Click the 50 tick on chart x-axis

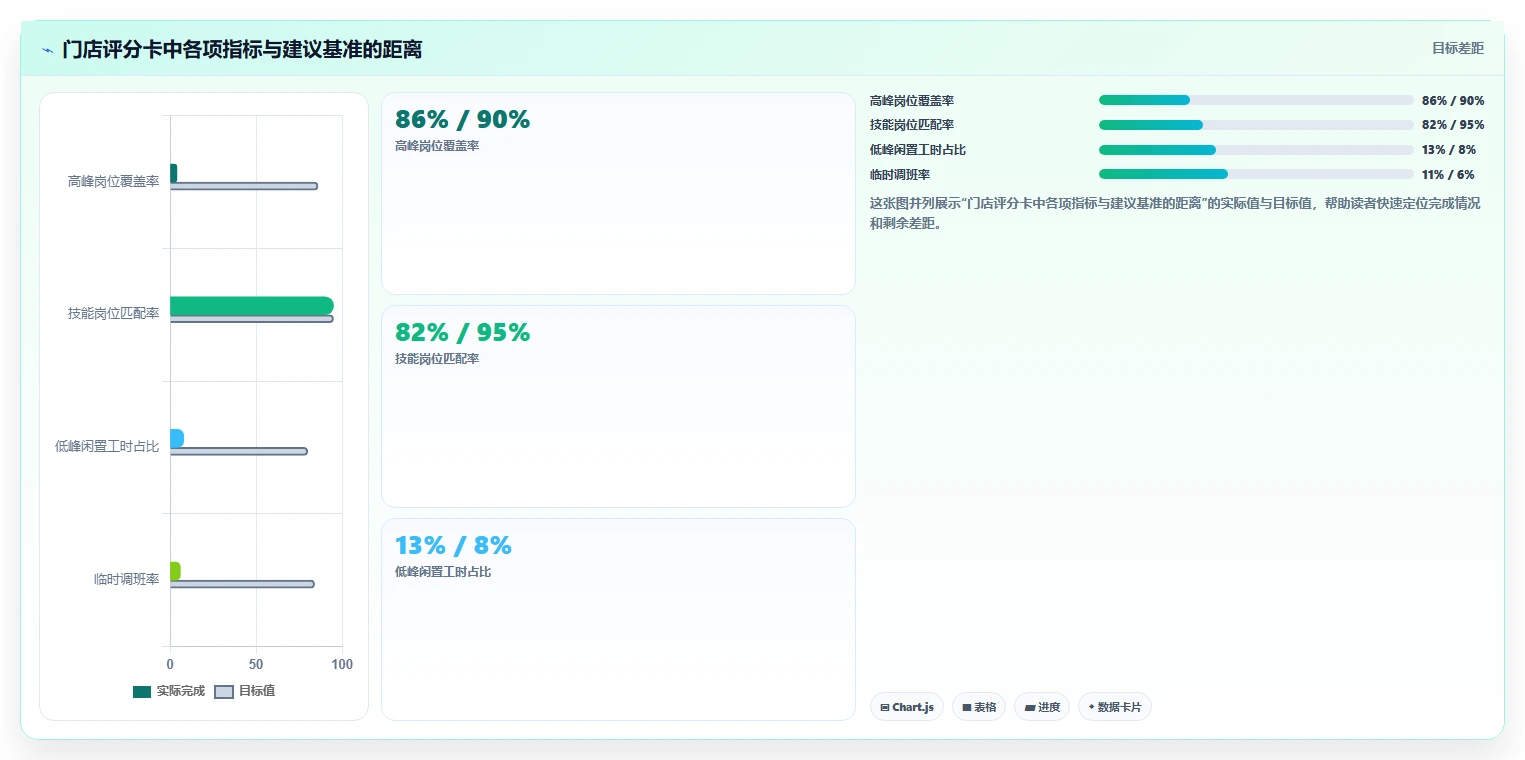[256, 664]
